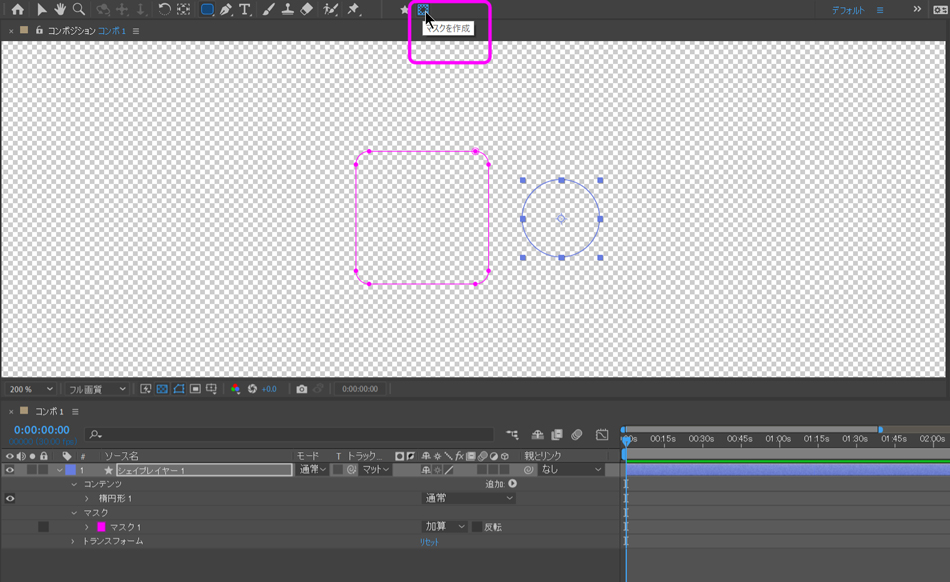Hide シェイプレイヤー 1 with eye icon
The image size is (950, 582).
10,470
